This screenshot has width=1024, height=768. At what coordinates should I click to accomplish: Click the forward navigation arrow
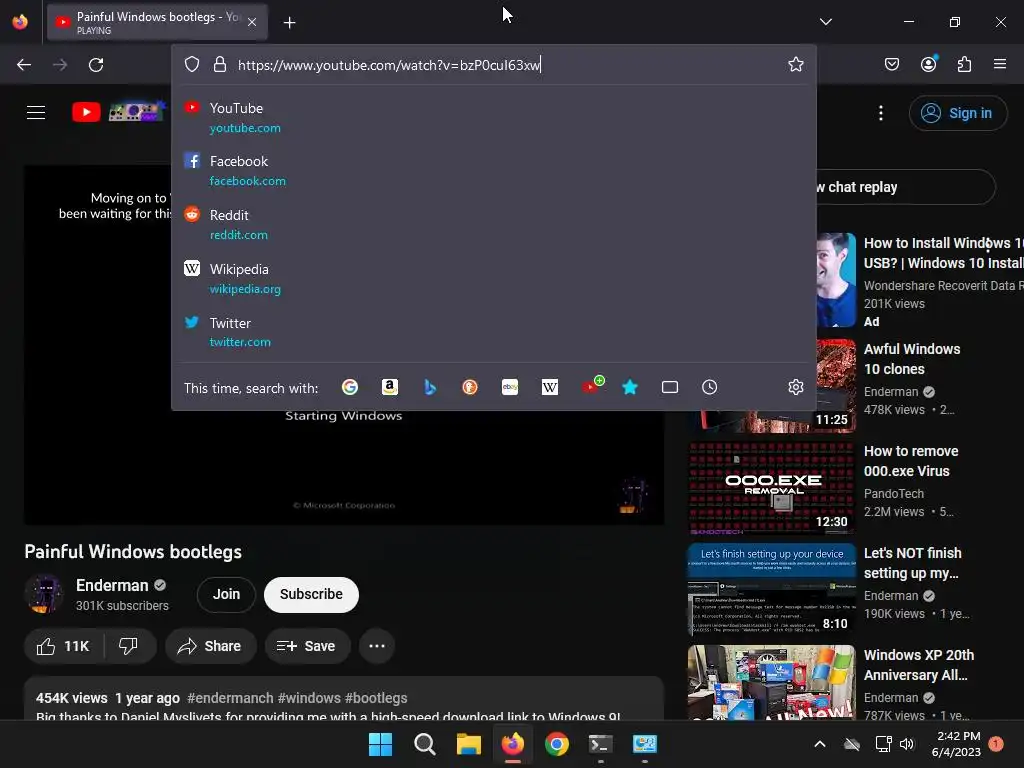click(60, 65)
